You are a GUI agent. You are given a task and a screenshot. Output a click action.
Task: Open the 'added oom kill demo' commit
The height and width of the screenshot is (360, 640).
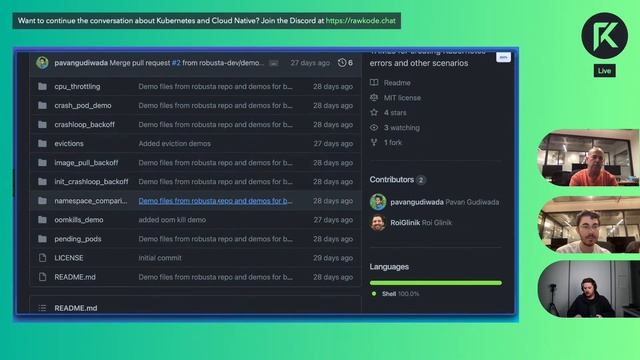pos(172,220)
